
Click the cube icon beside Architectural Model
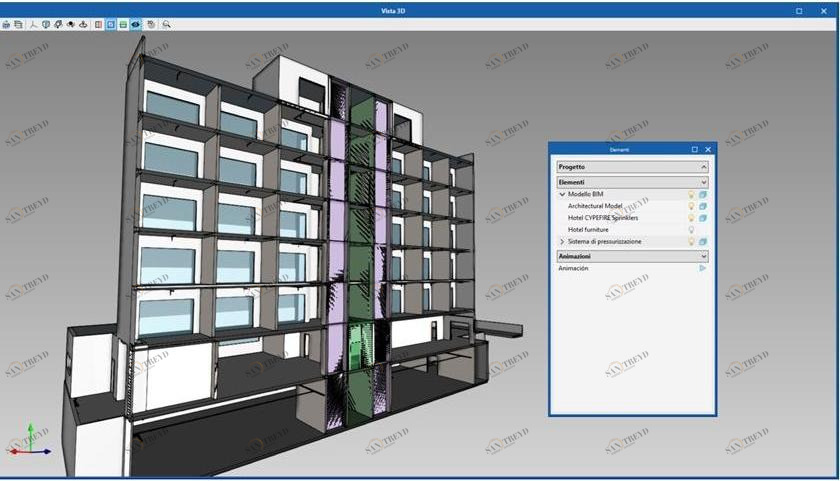pyautogui.click(x=703, y=206)
